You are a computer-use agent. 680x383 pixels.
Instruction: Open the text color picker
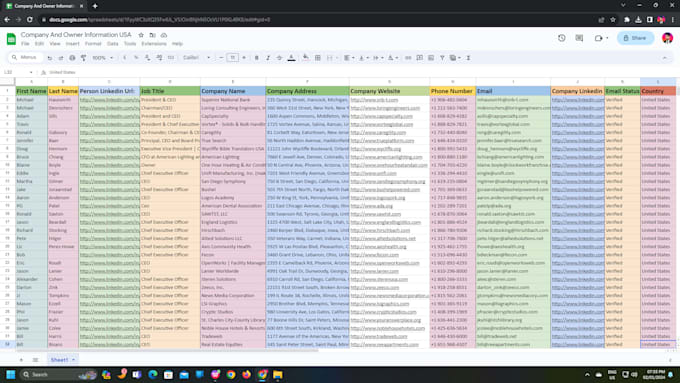point(291,58)
